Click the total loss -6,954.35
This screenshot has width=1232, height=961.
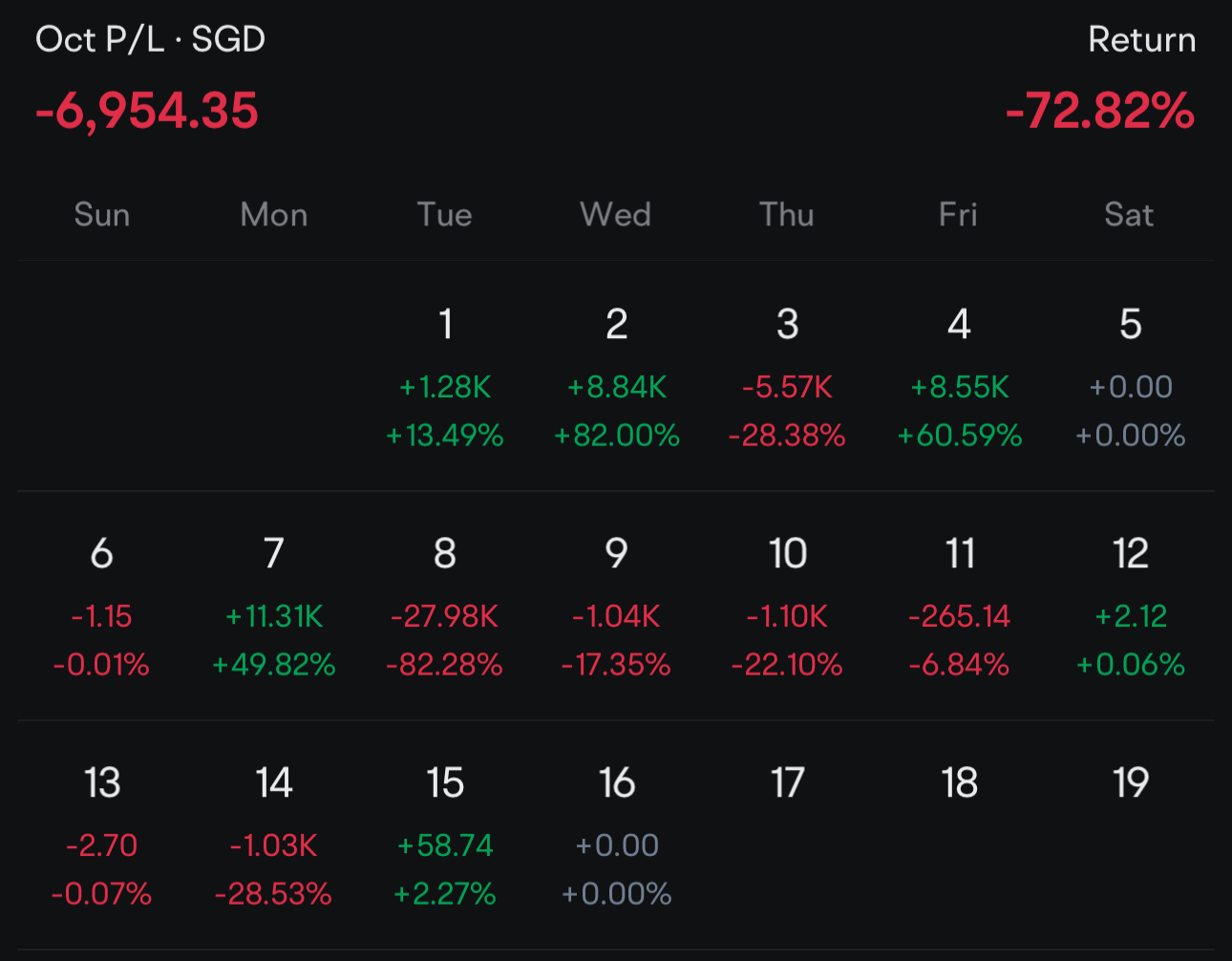(147, 111)
